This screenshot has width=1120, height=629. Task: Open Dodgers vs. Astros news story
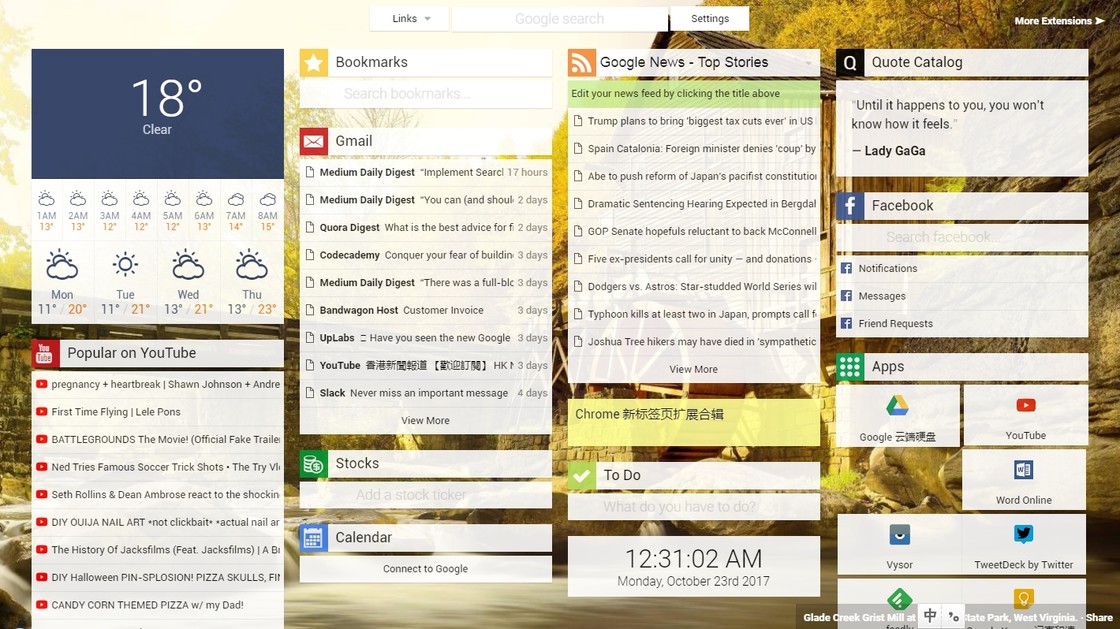point(694,287)
